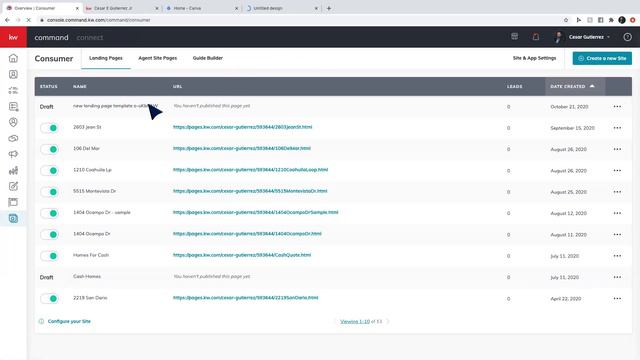Open the 2603JeanSt.html page URL
Image resolution: width=640 pixels, height=360 pixels.
tap(242, 127)
